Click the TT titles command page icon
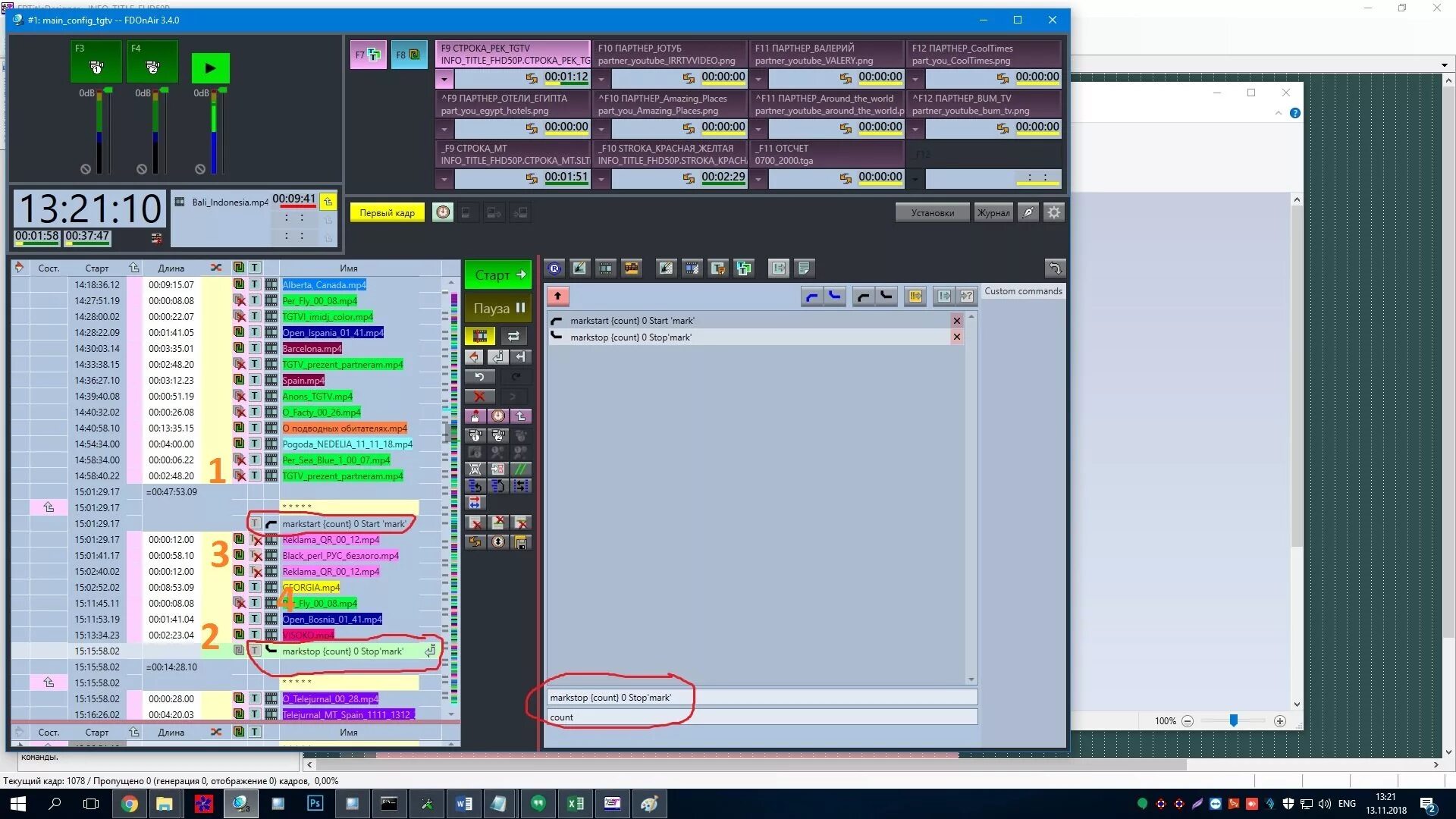 click(744, 268)
